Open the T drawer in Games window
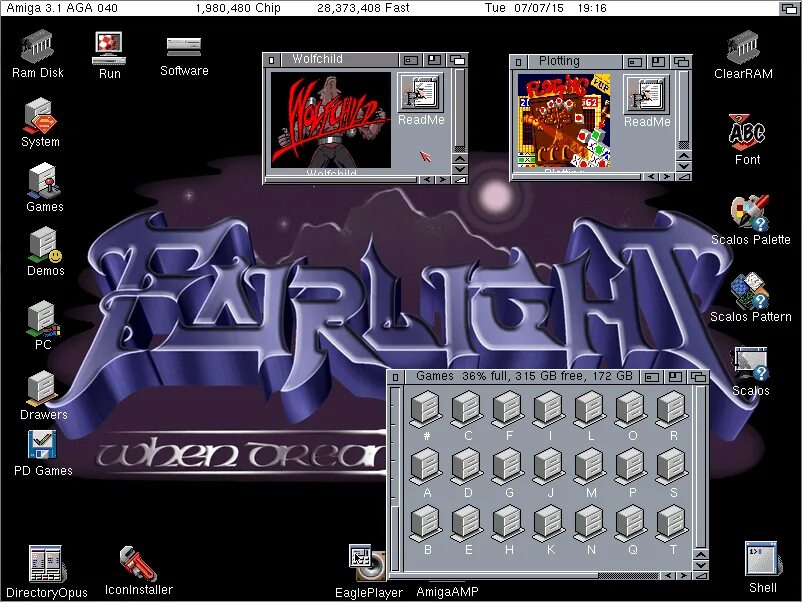 pyautogui.click(x=672, y=529)
